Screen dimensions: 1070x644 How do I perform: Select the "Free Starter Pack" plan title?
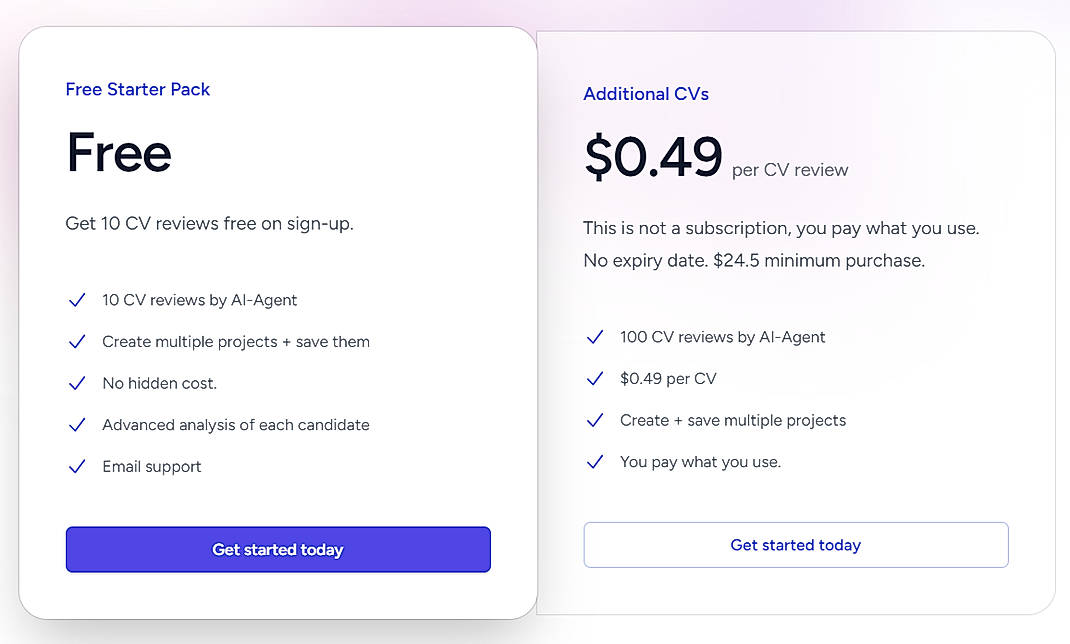pos(138,89)
